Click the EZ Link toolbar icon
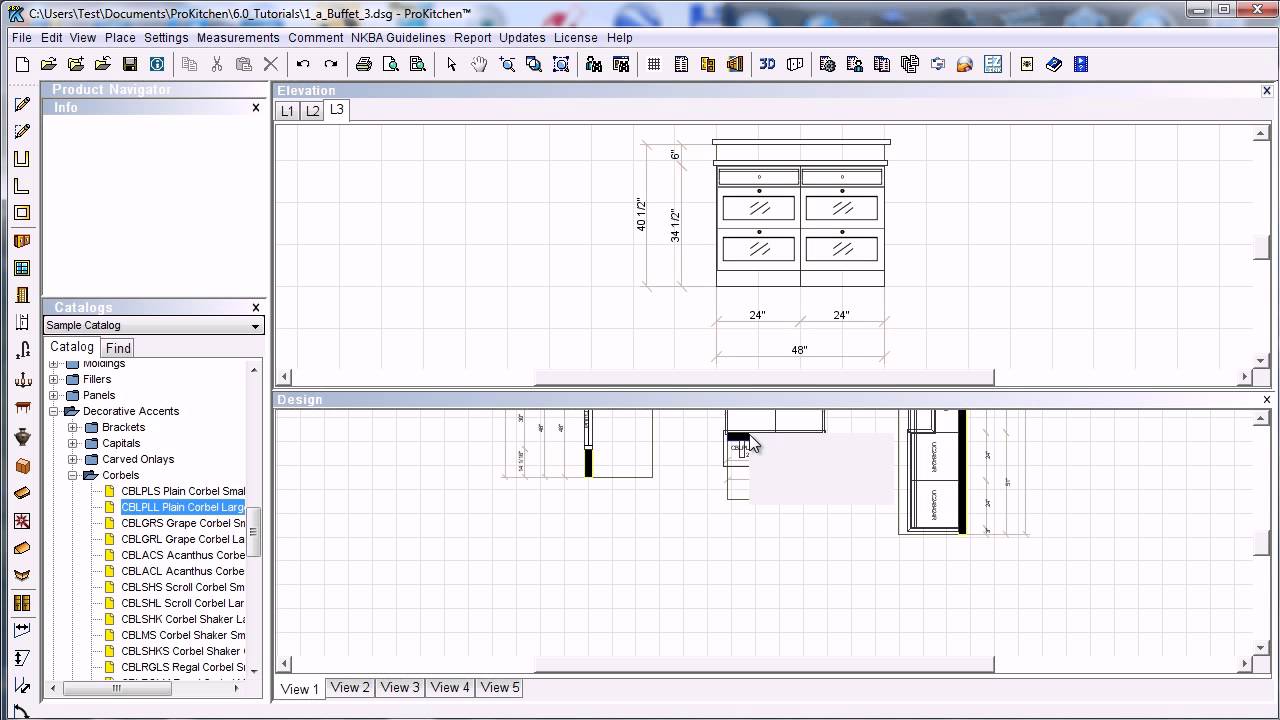The image size is (1280, 720). (993, 64)
